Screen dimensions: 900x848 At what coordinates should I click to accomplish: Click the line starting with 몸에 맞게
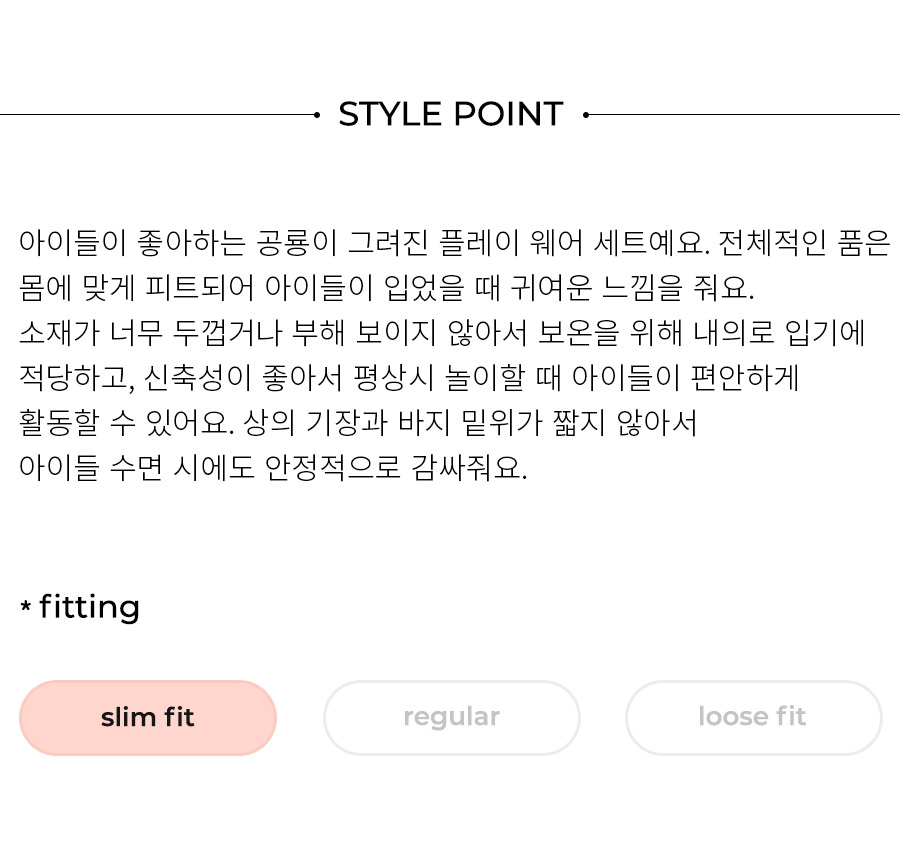click(x=386, y=288)
